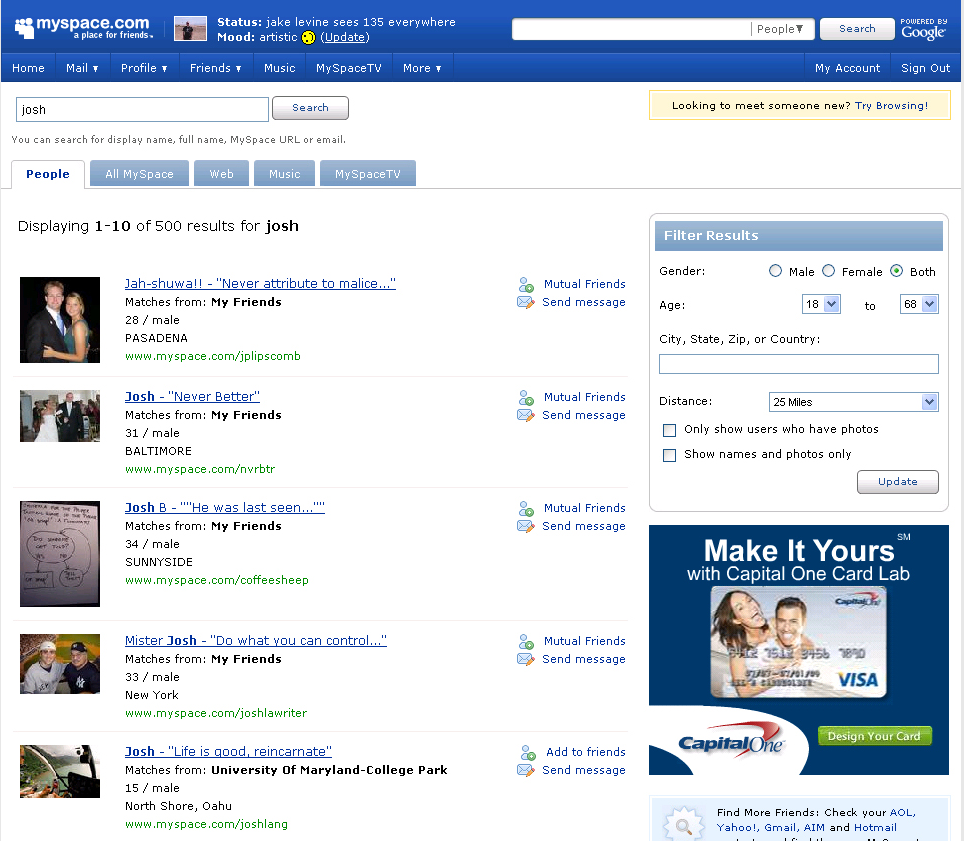
Task: Check Show names and photos only
Action: 670,455
